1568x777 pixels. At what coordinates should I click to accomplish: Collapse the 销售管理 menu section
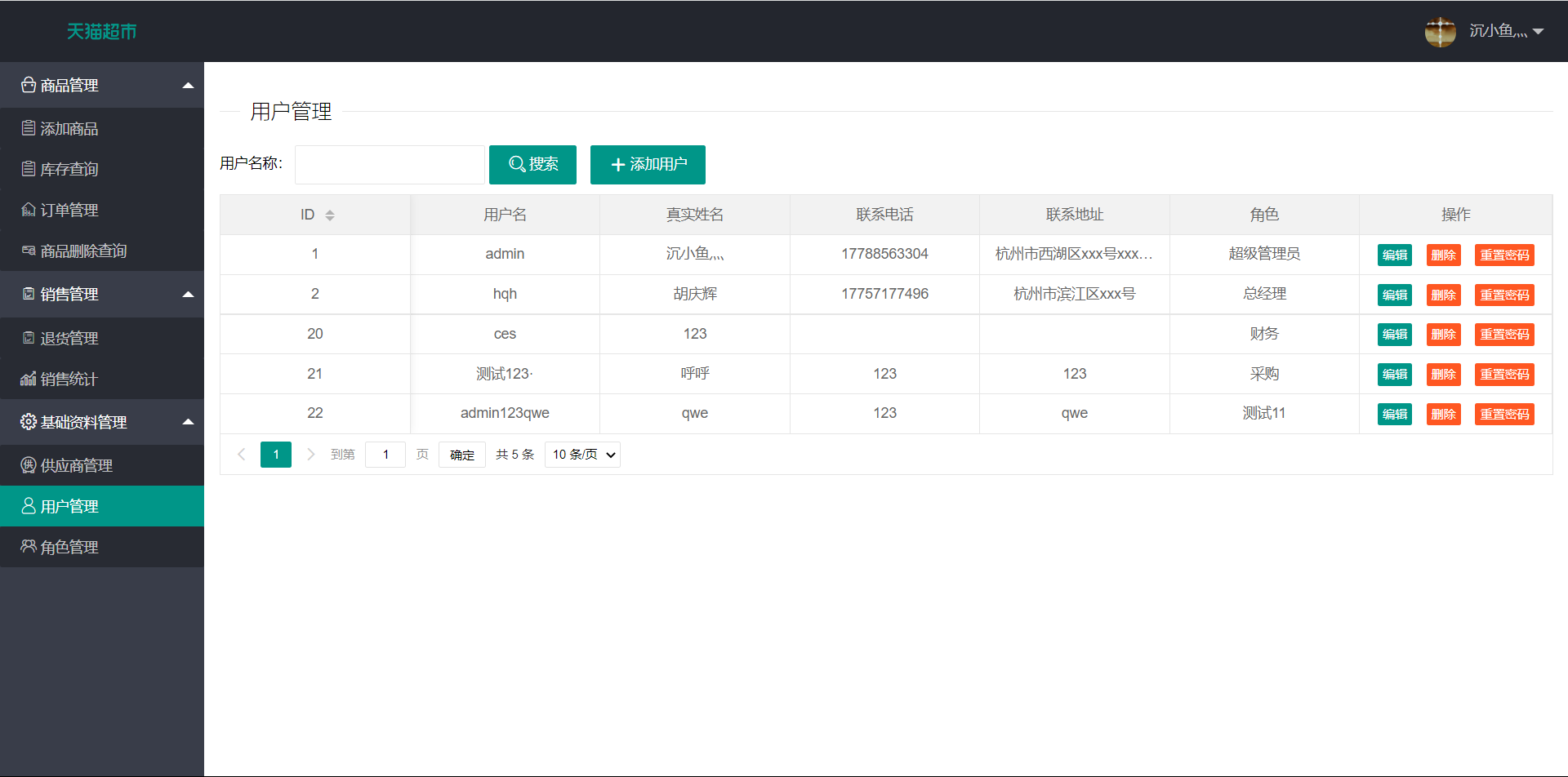click(x=188, y=295)
